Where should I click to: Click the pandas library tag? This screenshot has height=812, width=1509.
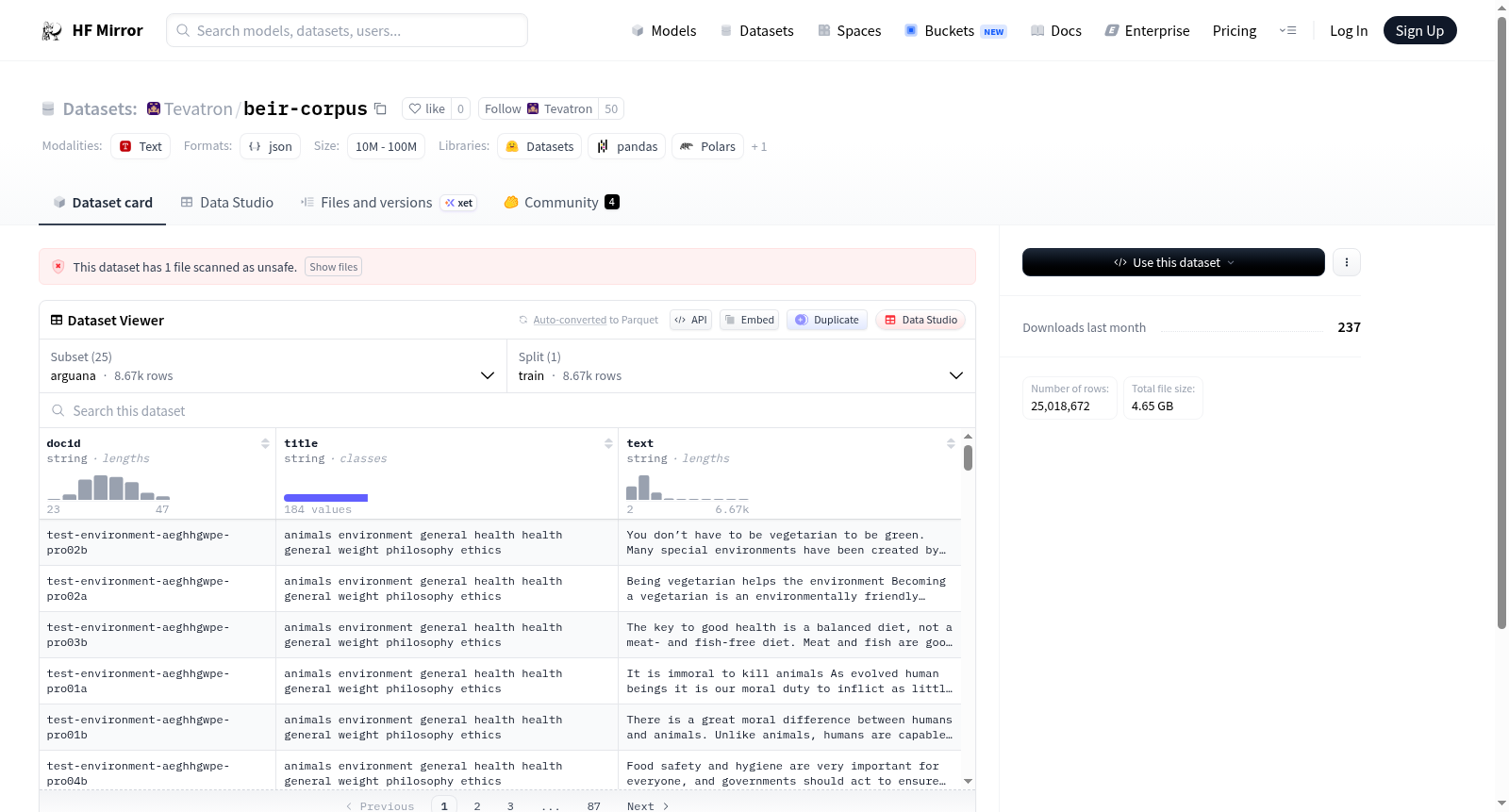tap(627, 146)
